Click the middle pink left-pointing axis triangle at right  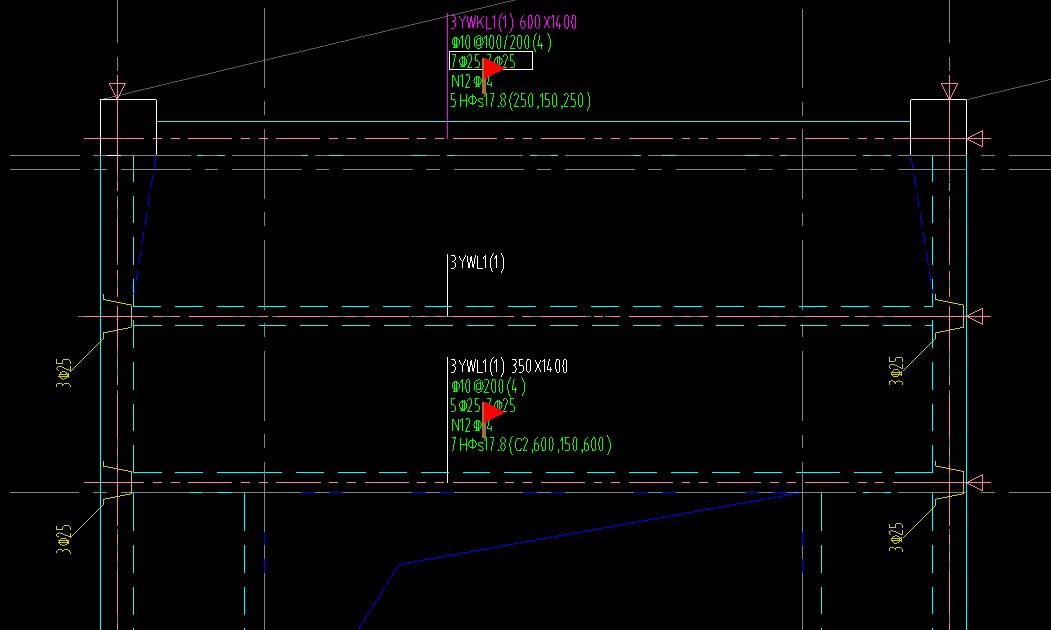point(975,316)
